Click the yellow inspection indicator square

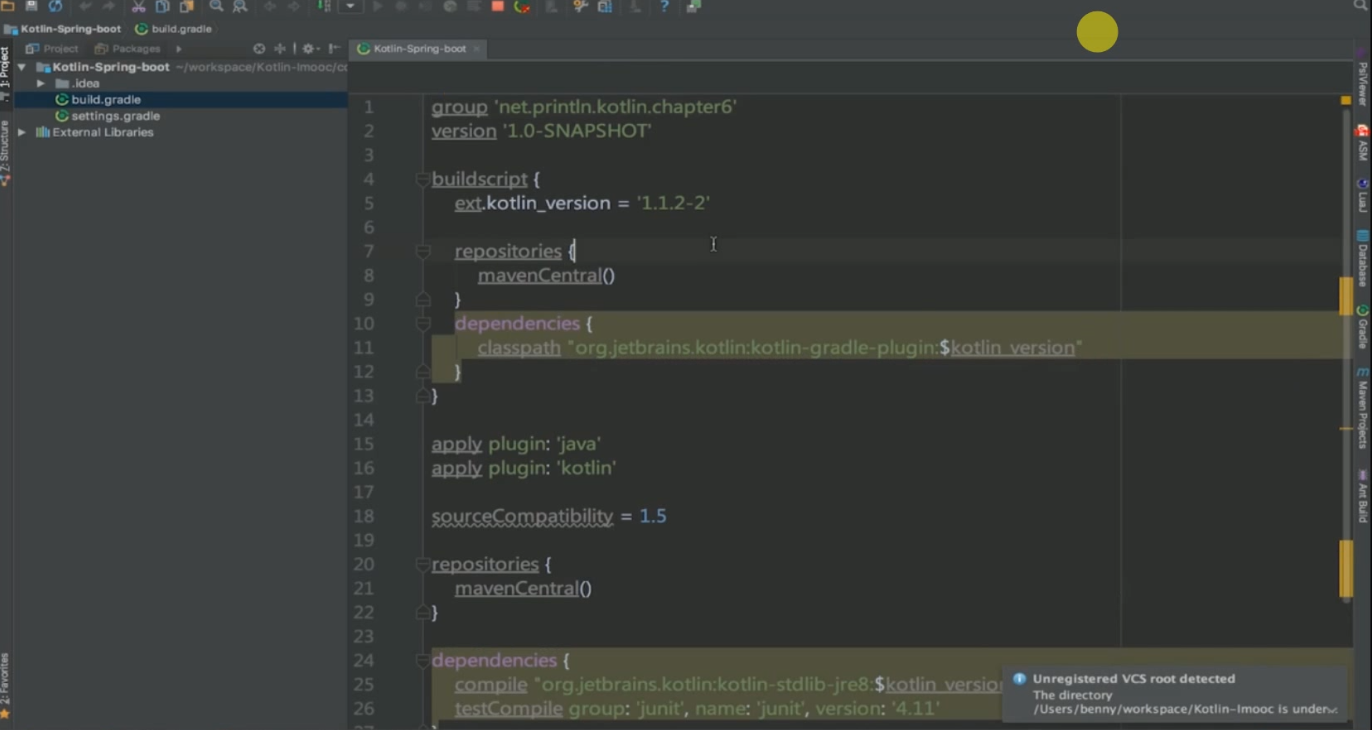(x=1346, y=101)
